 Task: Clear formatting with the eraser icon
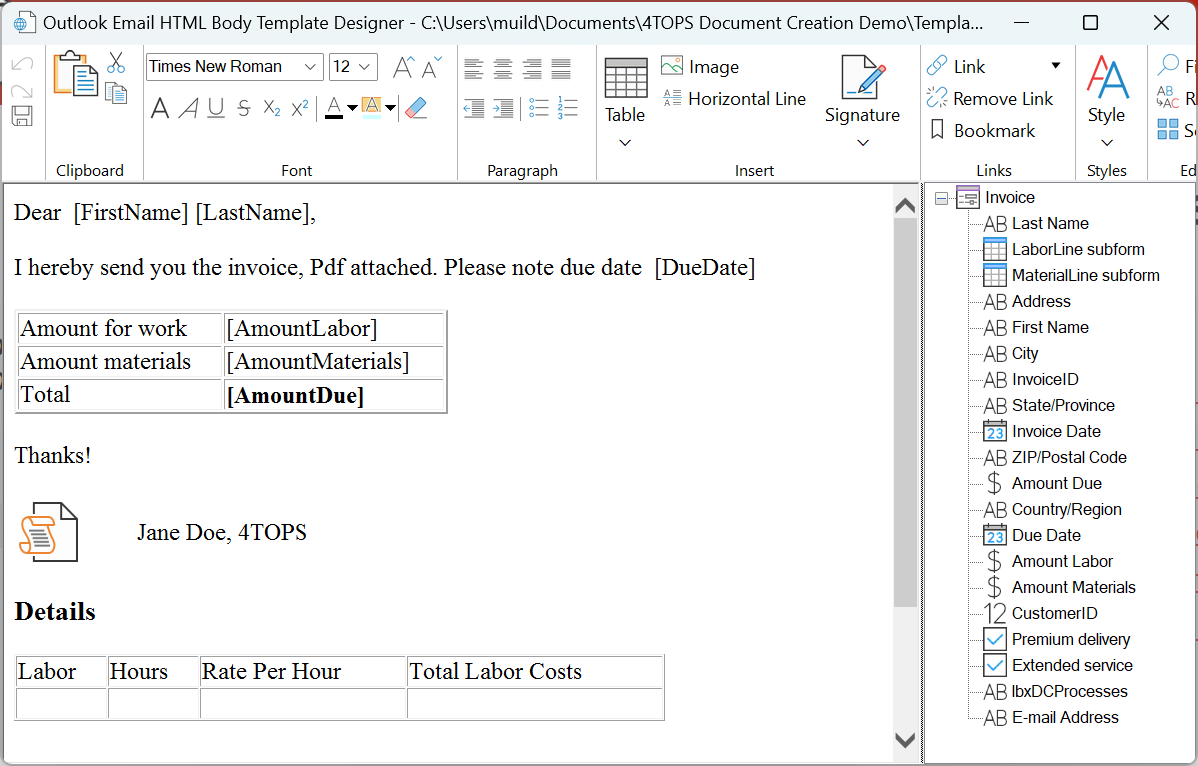tap(417, 107)
